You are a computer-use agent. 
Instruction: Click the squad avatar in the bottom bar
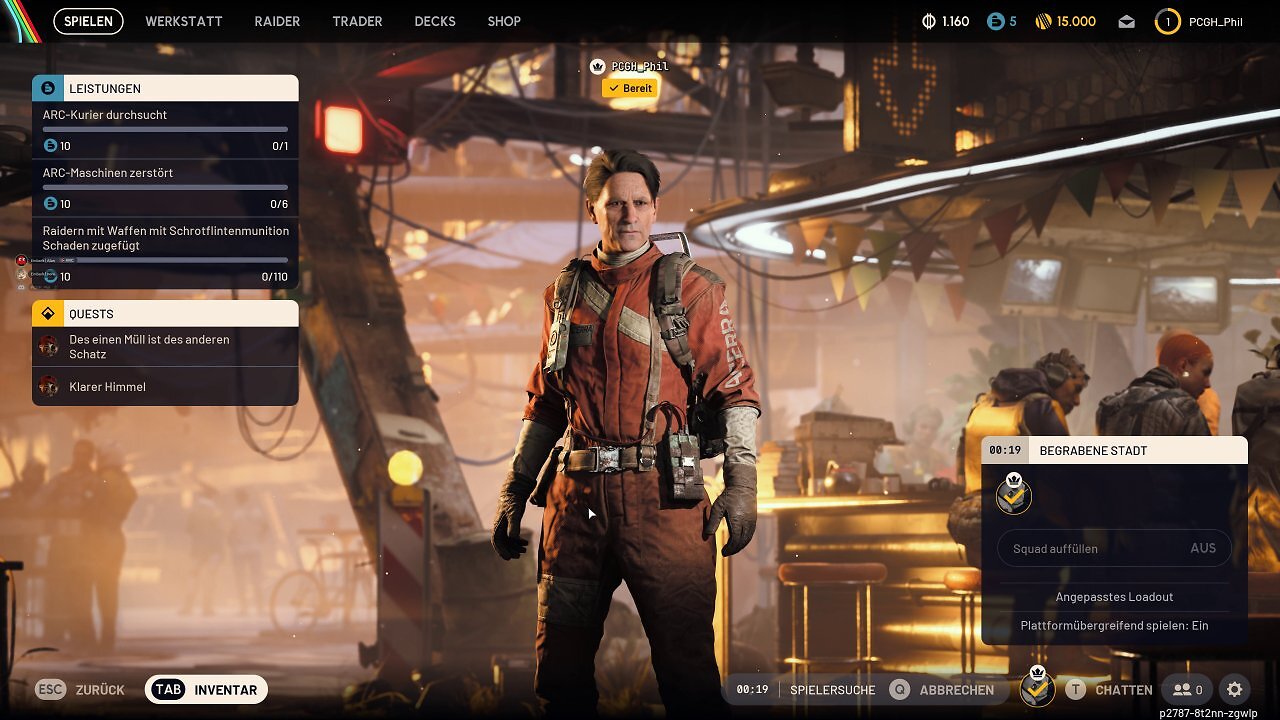[x=1037, y=687]
